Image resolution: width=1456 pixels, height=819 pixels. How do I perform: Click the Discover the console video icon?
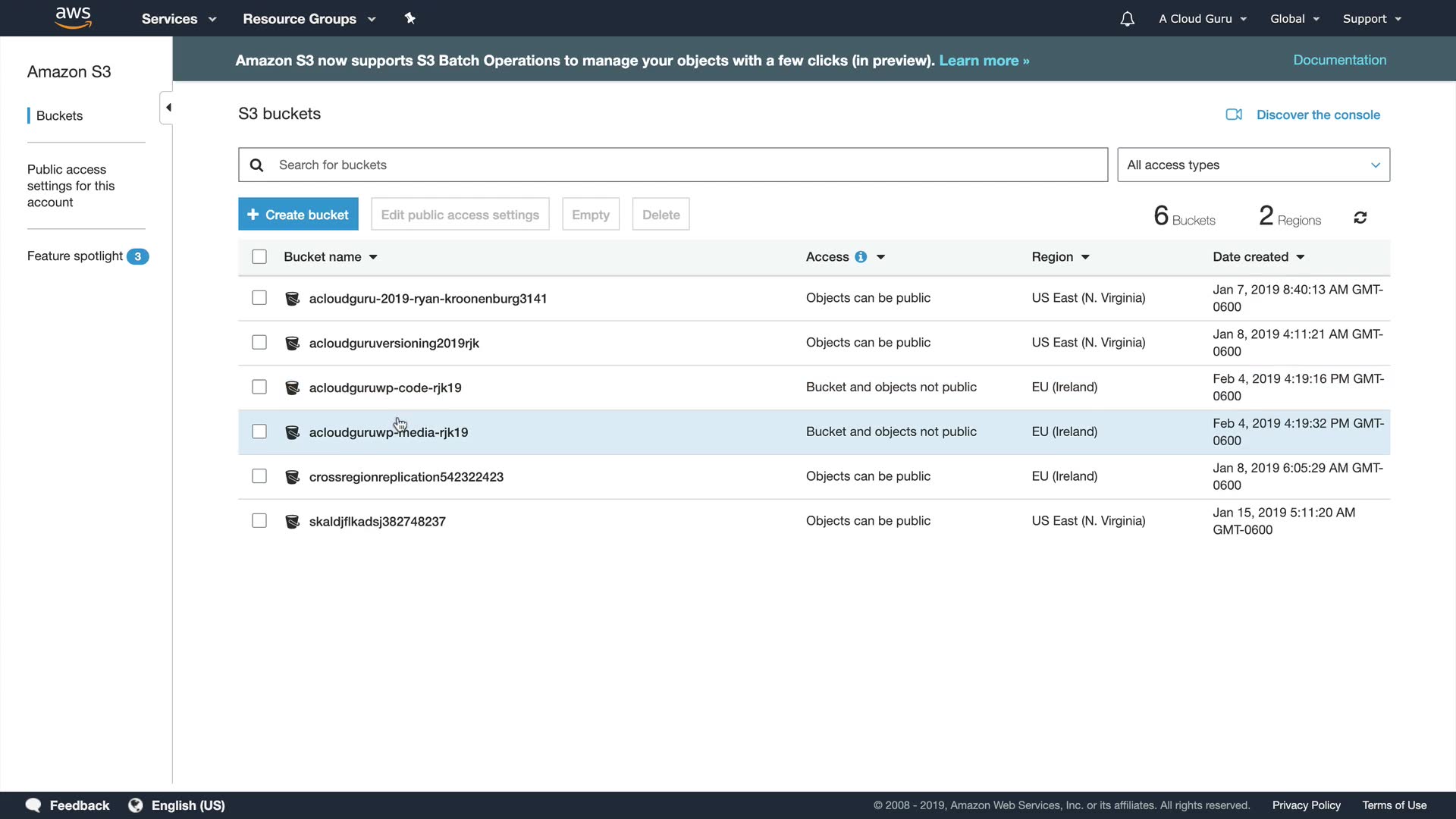[1234, 115]
